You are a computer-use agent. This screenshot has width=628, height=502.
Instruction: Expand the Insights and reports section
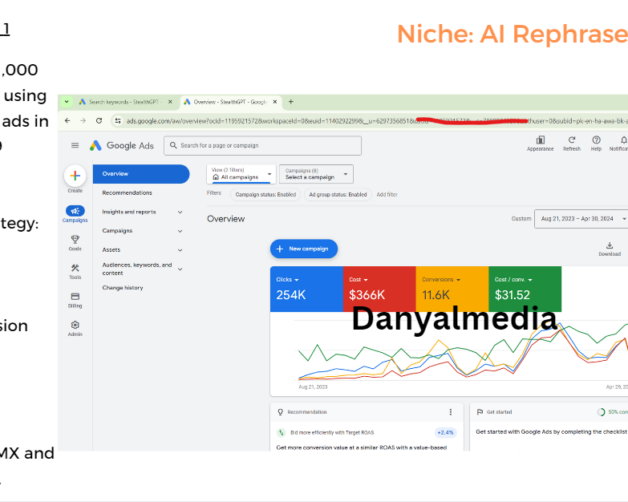pyautogui.click(x=141, y=212)
